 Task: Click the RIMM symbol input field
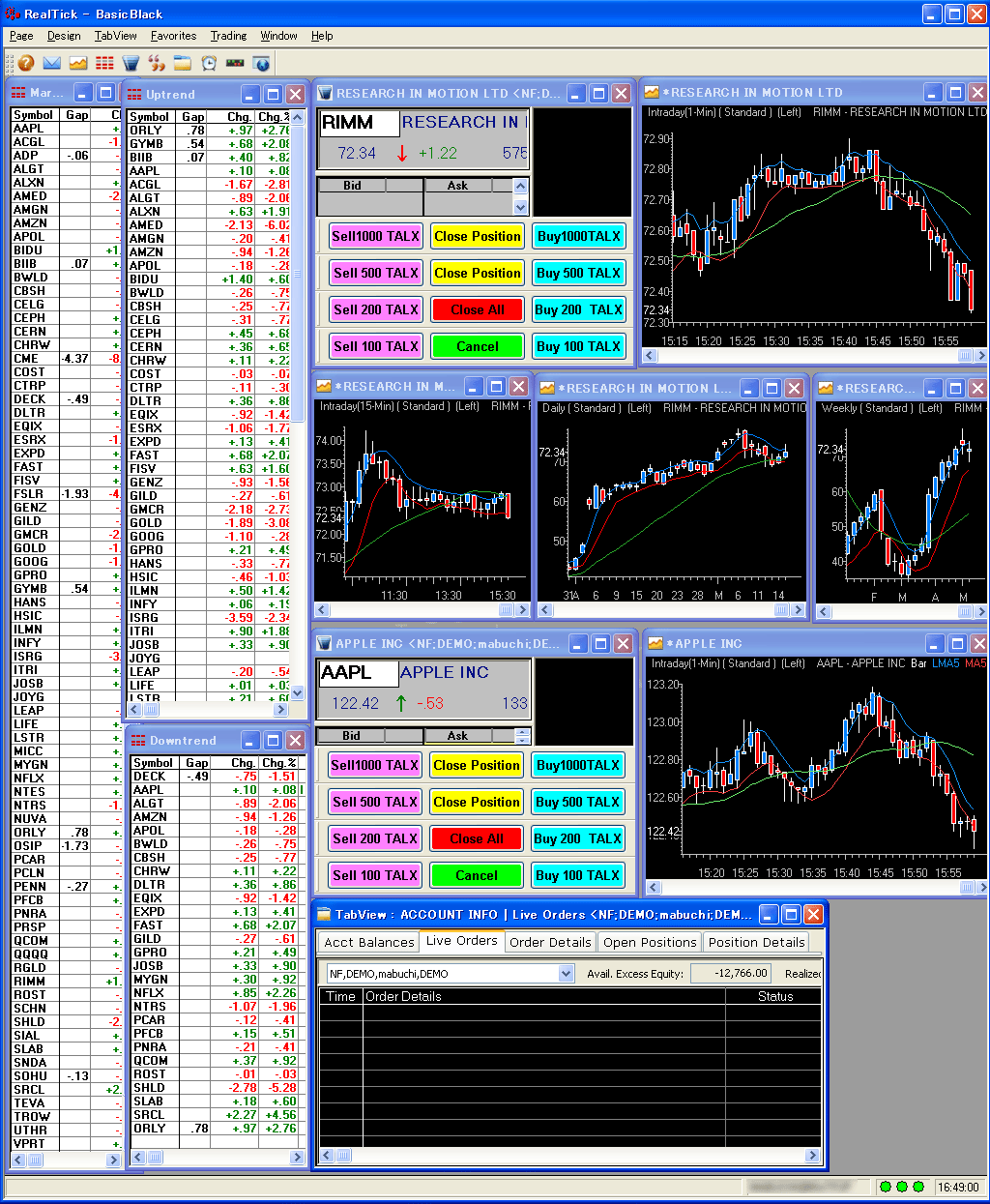[x=359, y=123]
